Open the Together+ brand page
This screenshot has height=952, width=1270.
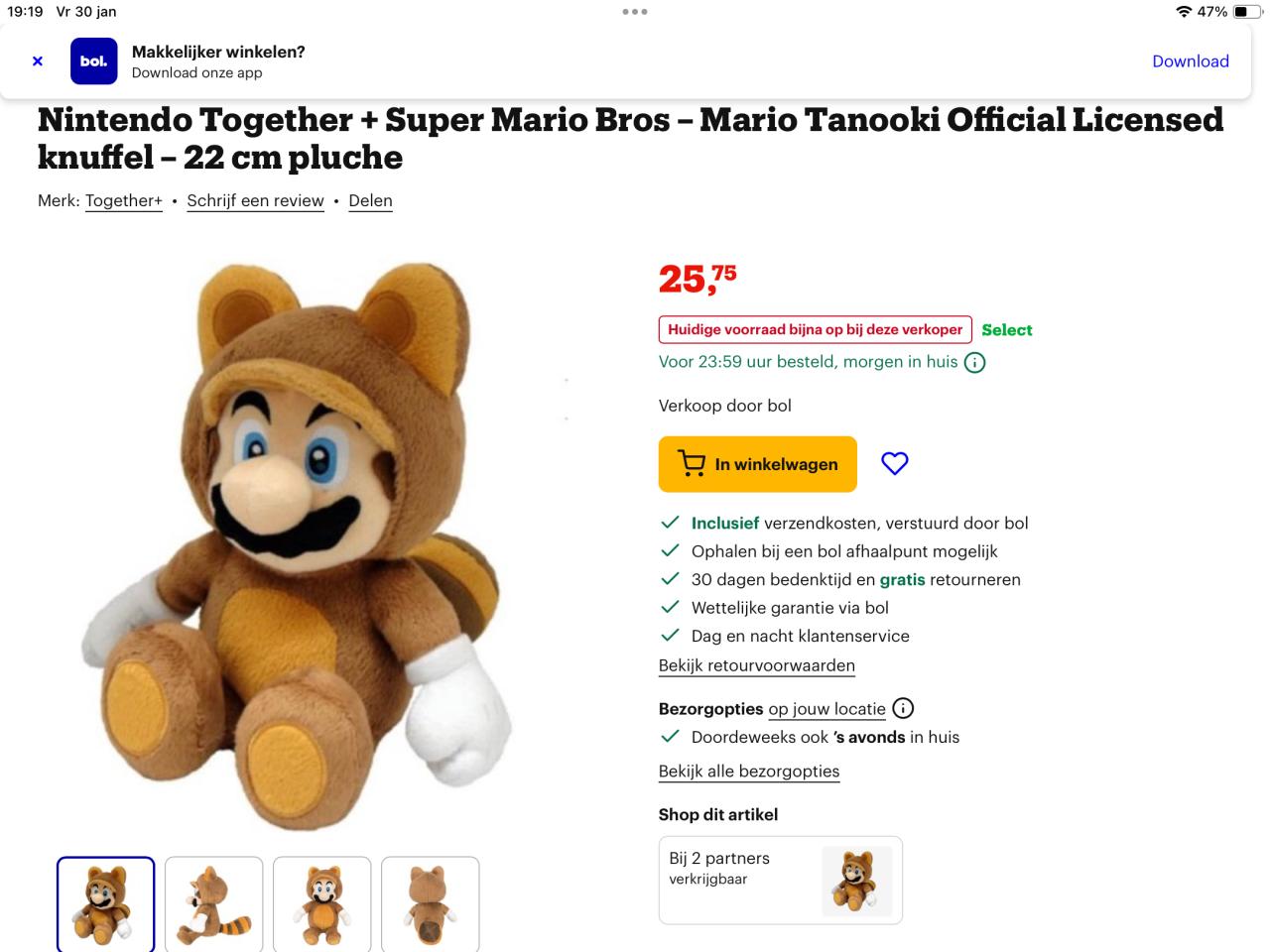(x=123, y=200)
